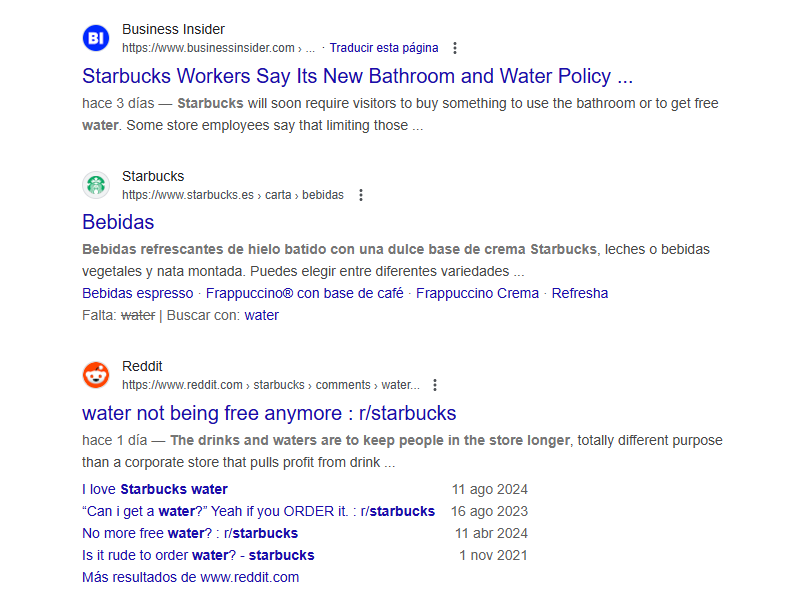Open 'No more free water?' thread
Screen dimensions: 791x614
pyautogui.click(x=190, y=533)
